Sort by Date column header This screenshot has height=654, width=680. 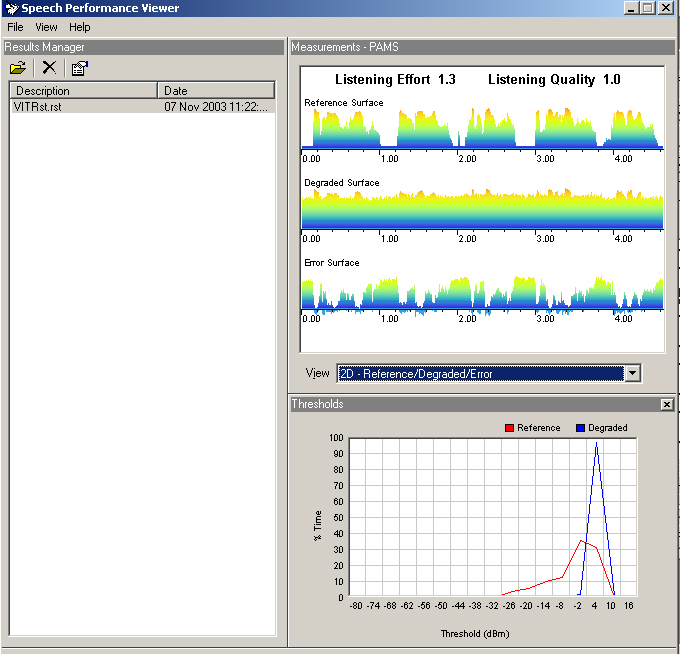tap(216, 91)
